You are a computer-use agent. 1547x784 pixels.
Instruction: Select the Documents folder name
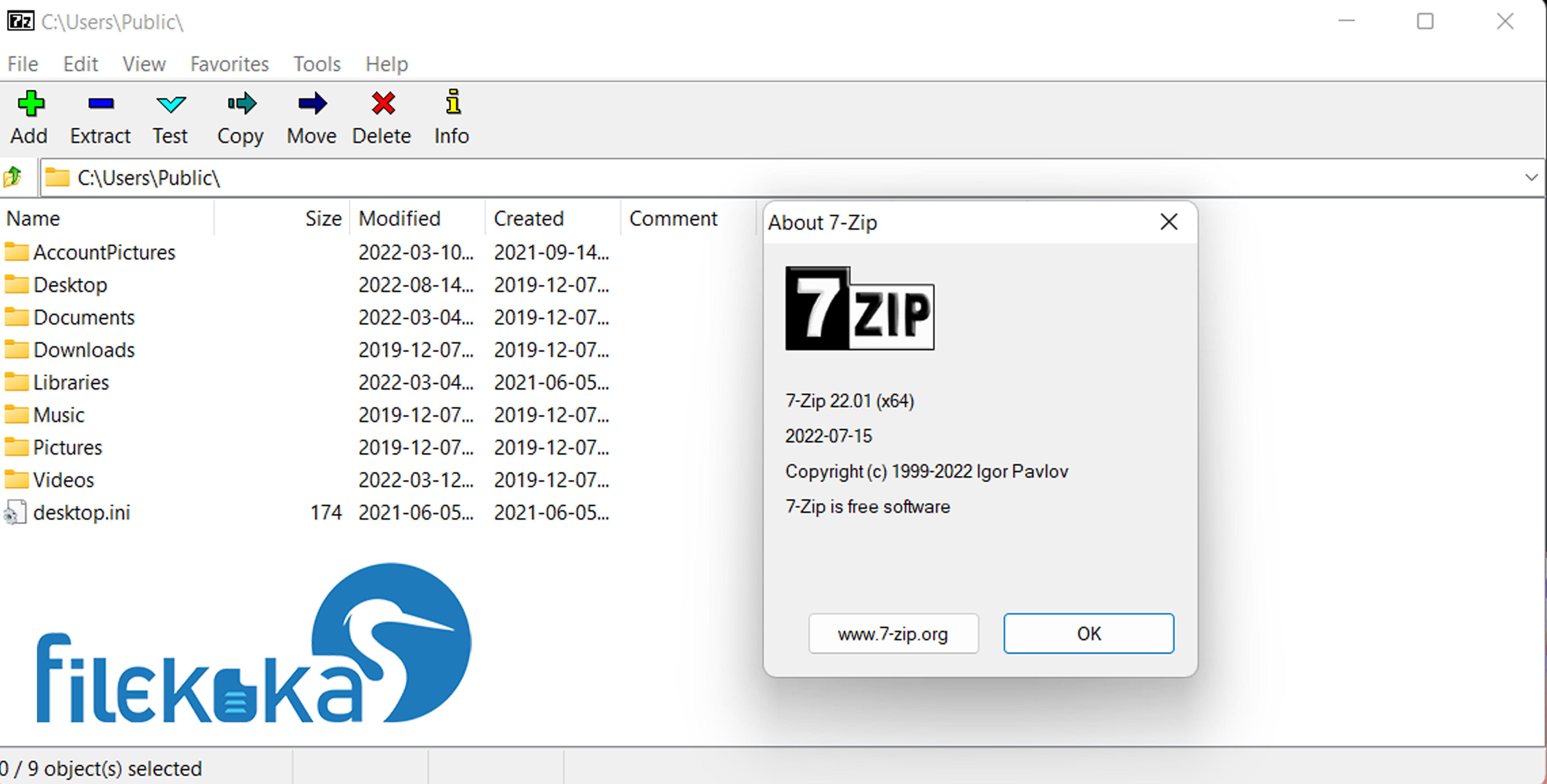(84, 317)
